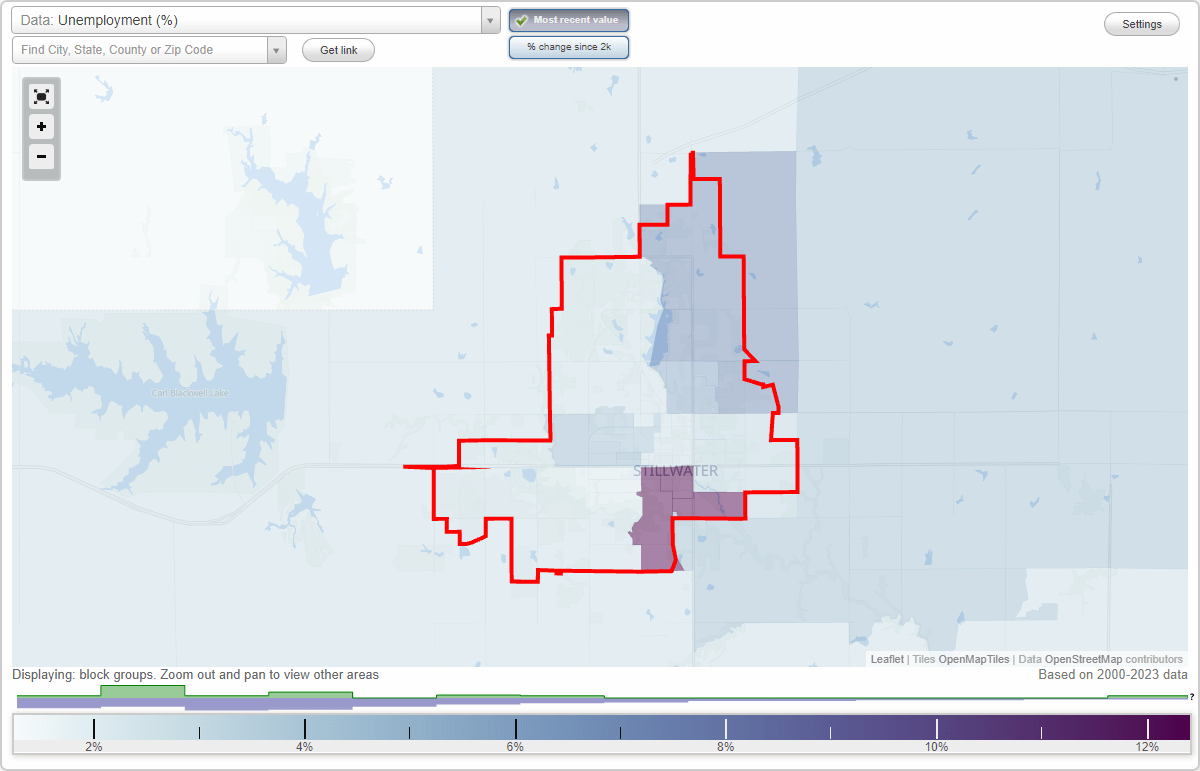
Task: Open the Leaflet attribution link
Action: tap(887, 659)
